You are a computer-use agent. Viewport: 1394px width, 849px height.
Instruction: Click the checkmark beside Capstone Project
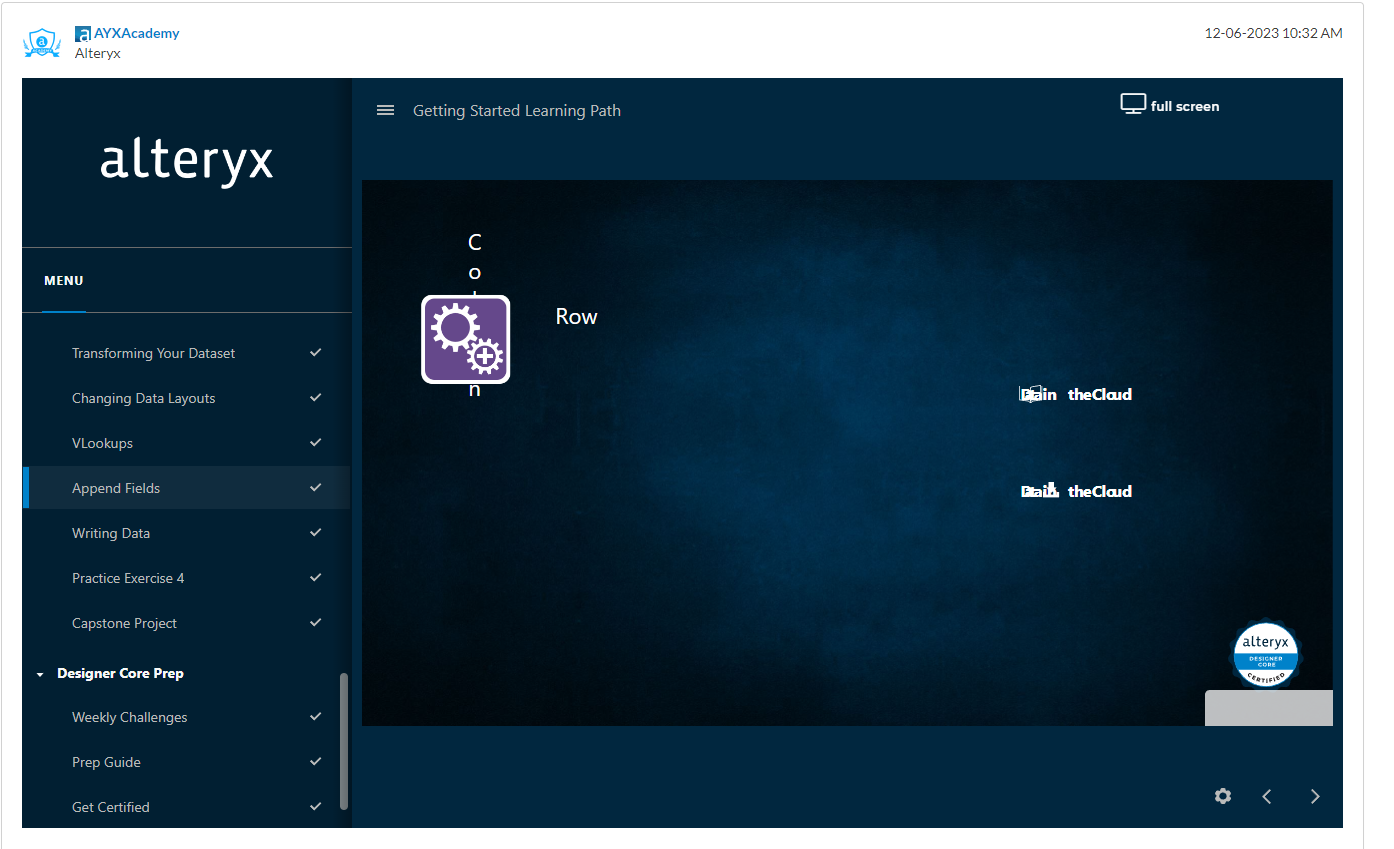click(316, 622)
